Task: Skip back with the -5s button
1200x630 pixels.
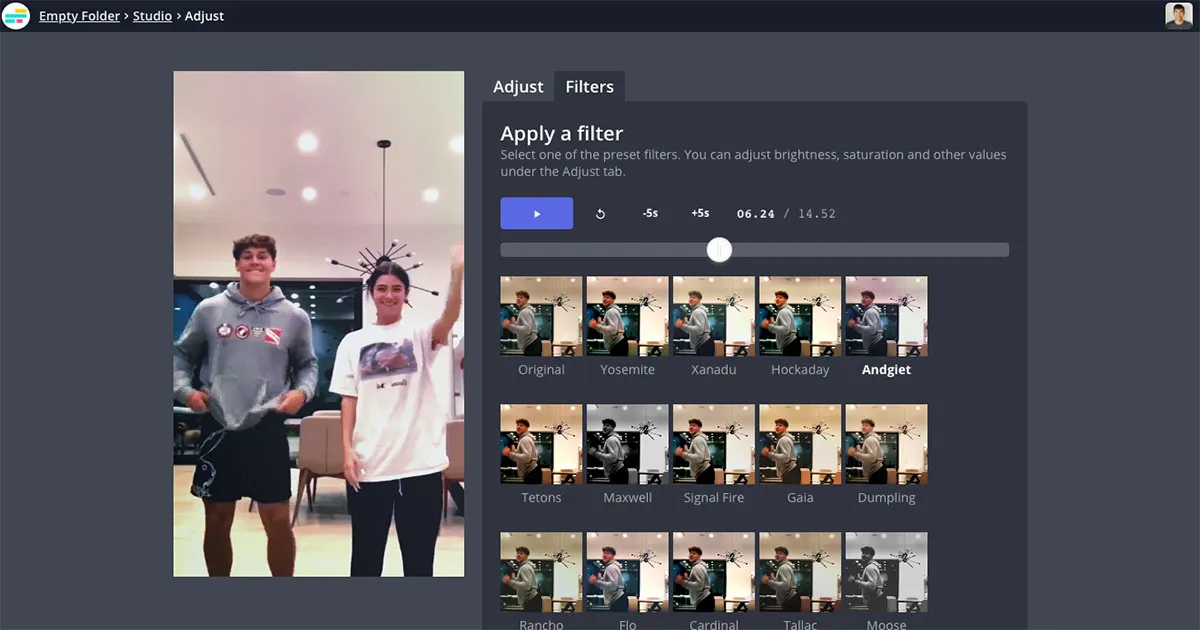Action: [x=650, y=213]
